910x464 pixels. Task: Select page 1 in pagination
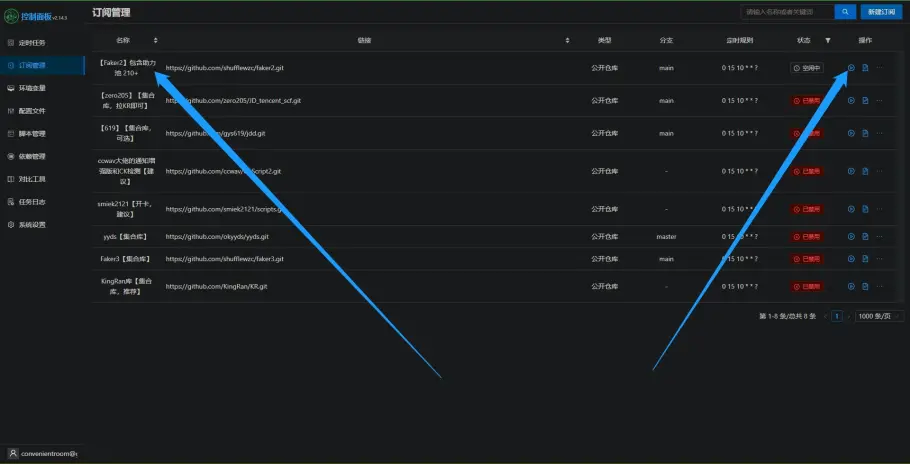[836, 316]
